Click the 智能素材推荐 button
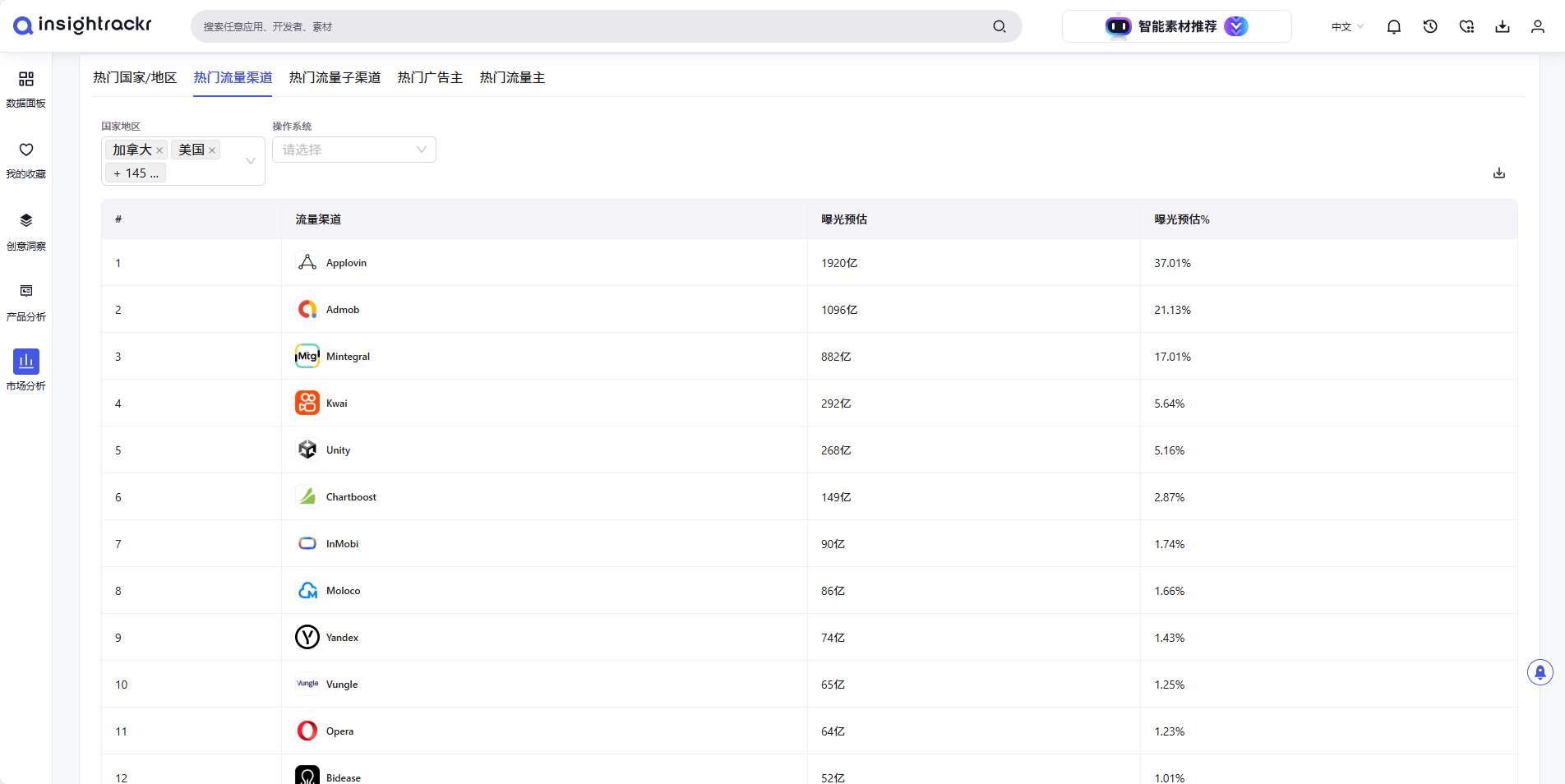This screenshot has width=1565, height=784. 1177,26
